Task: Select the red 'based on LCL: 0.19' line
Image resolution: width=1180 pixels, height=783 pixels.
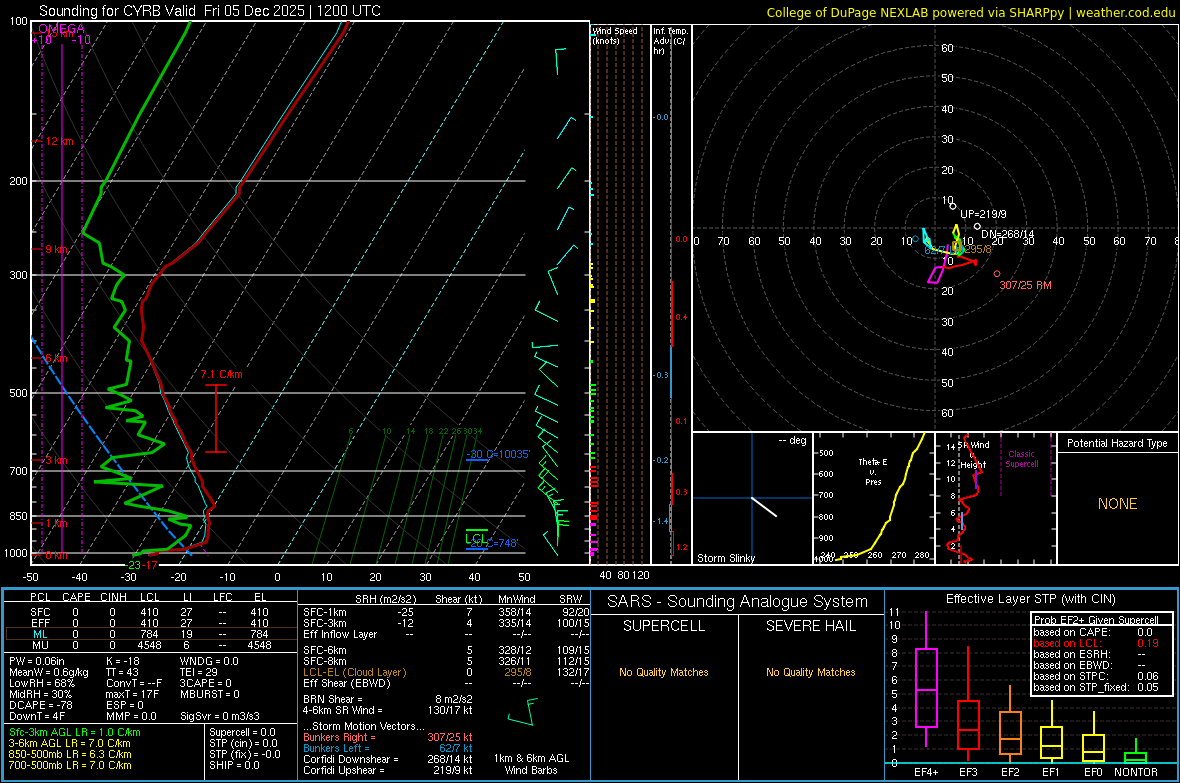Action: [1096, 643]
